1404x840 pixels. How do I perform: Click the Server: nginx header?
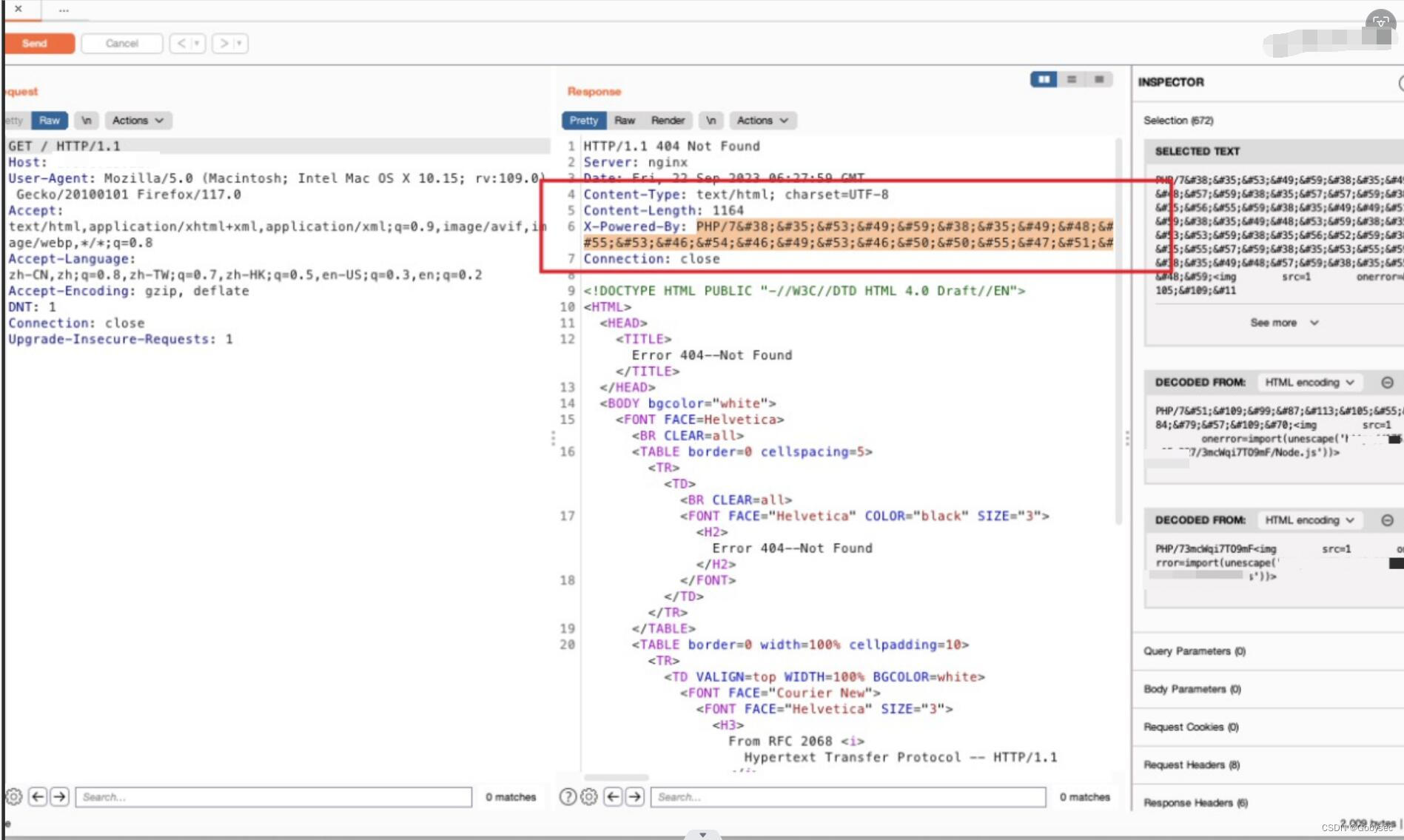tap(635, 162)
